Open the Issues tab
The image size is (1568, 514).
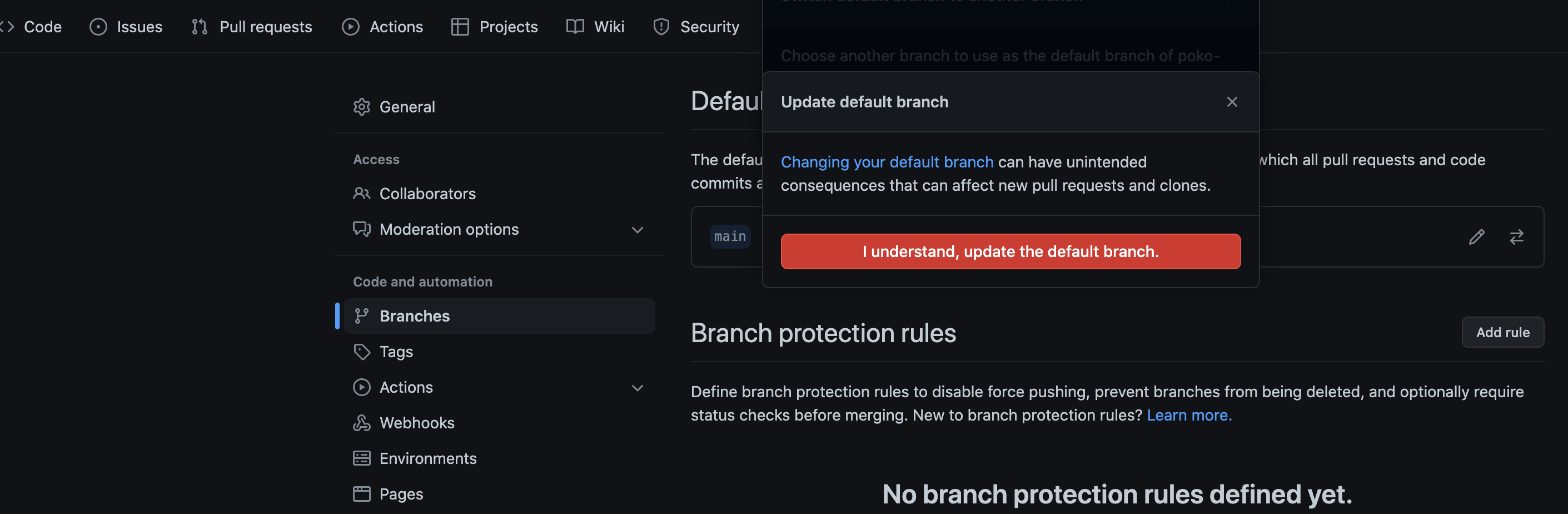pyautogui.click(x=126, y=27)
